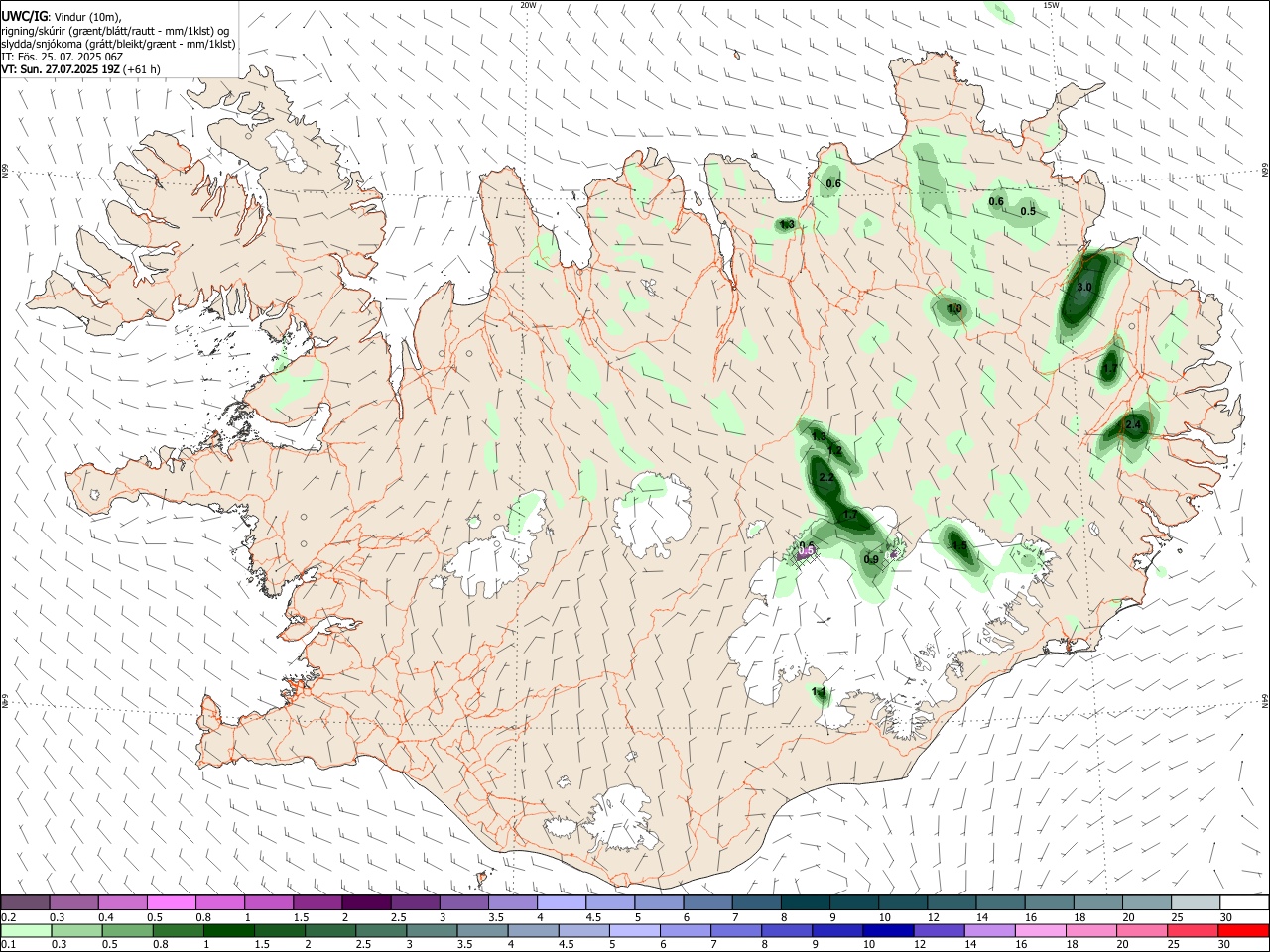Select the grey-green 2.5 swatch in the rain scale
Viewport: 1270px width, 952px height.
[x=382, y=931]
